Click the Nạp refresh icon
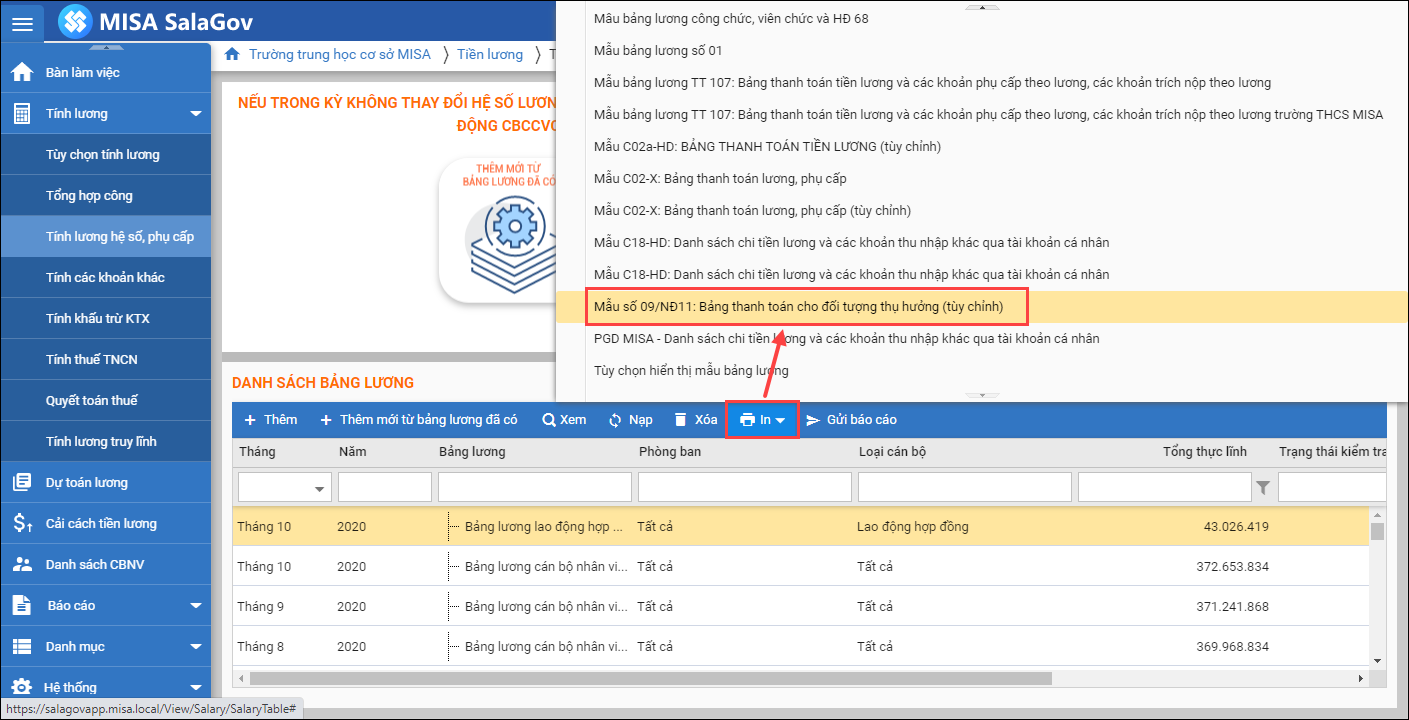Viewport: 1409px width, 720px height. [615, 420]
